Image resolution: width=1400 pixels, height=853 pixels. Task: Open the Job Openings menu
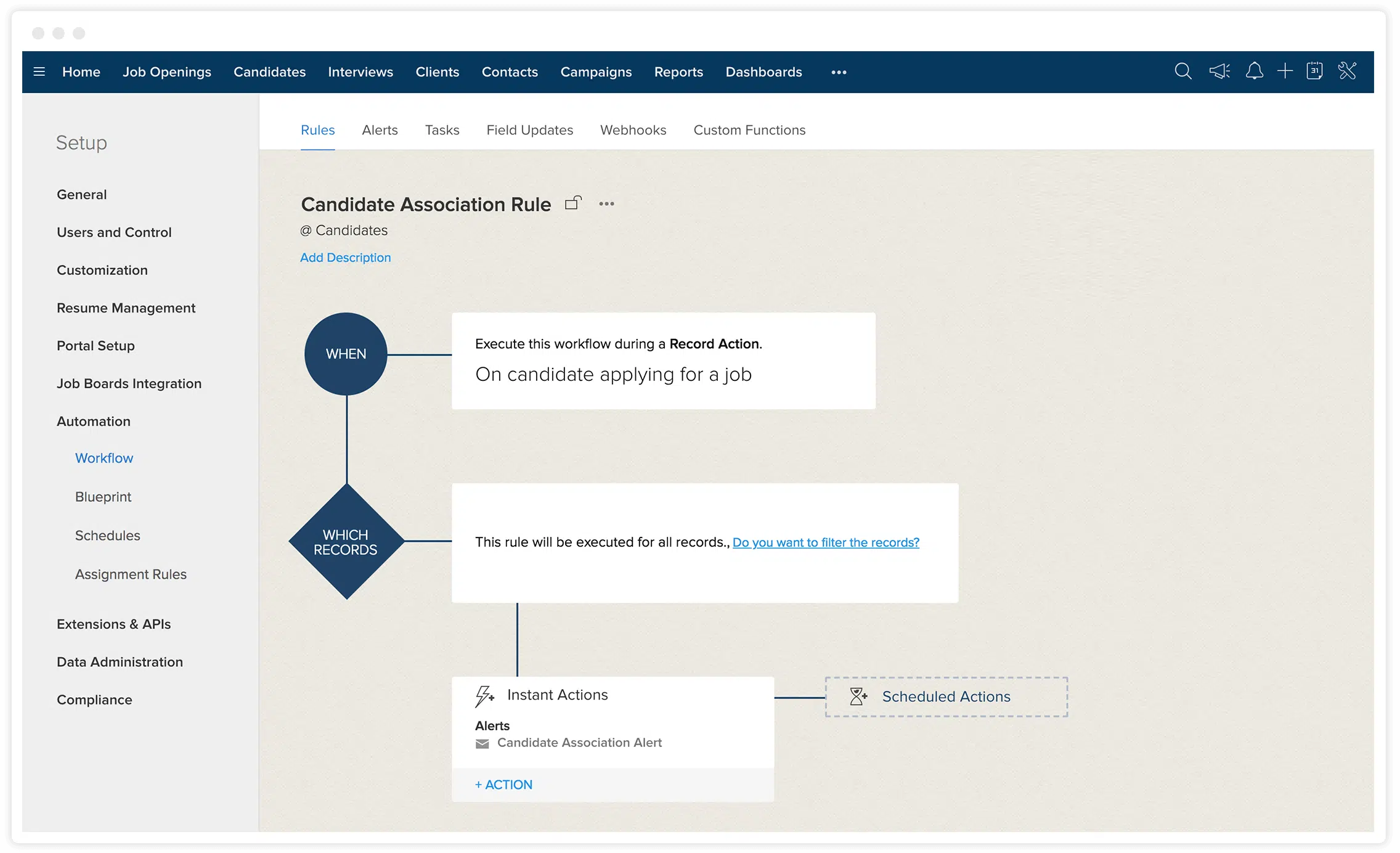[167, 71]
